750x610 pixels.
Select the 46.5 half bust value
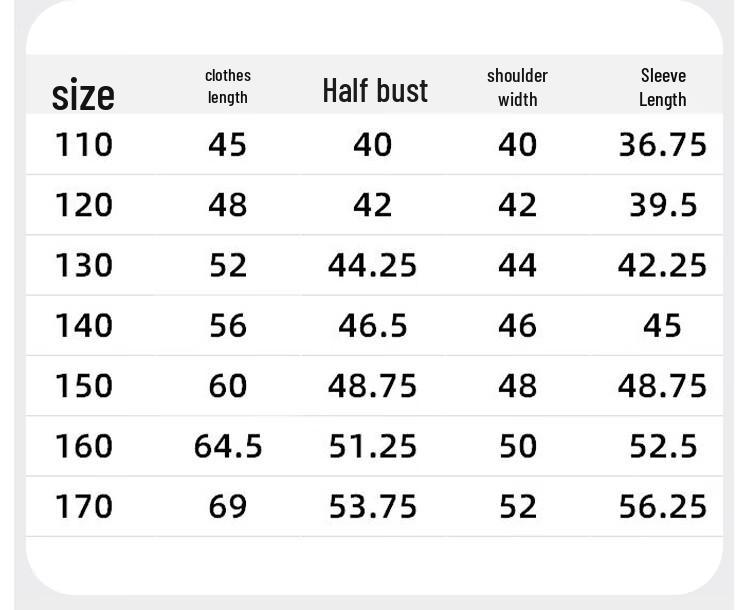point(372,325)
